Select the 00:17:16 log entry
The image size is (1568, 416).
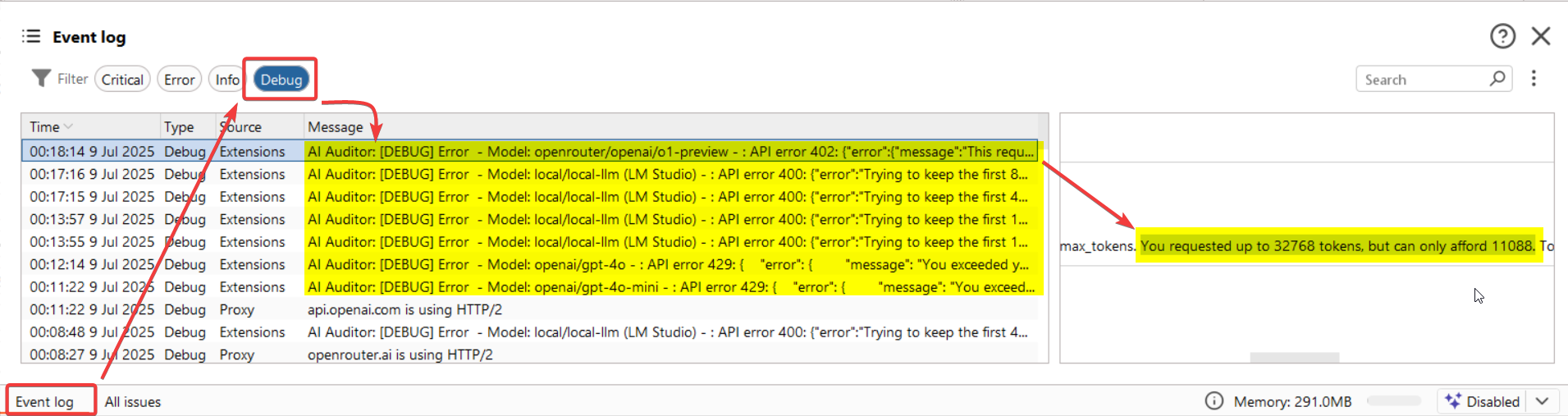(530, 174)
